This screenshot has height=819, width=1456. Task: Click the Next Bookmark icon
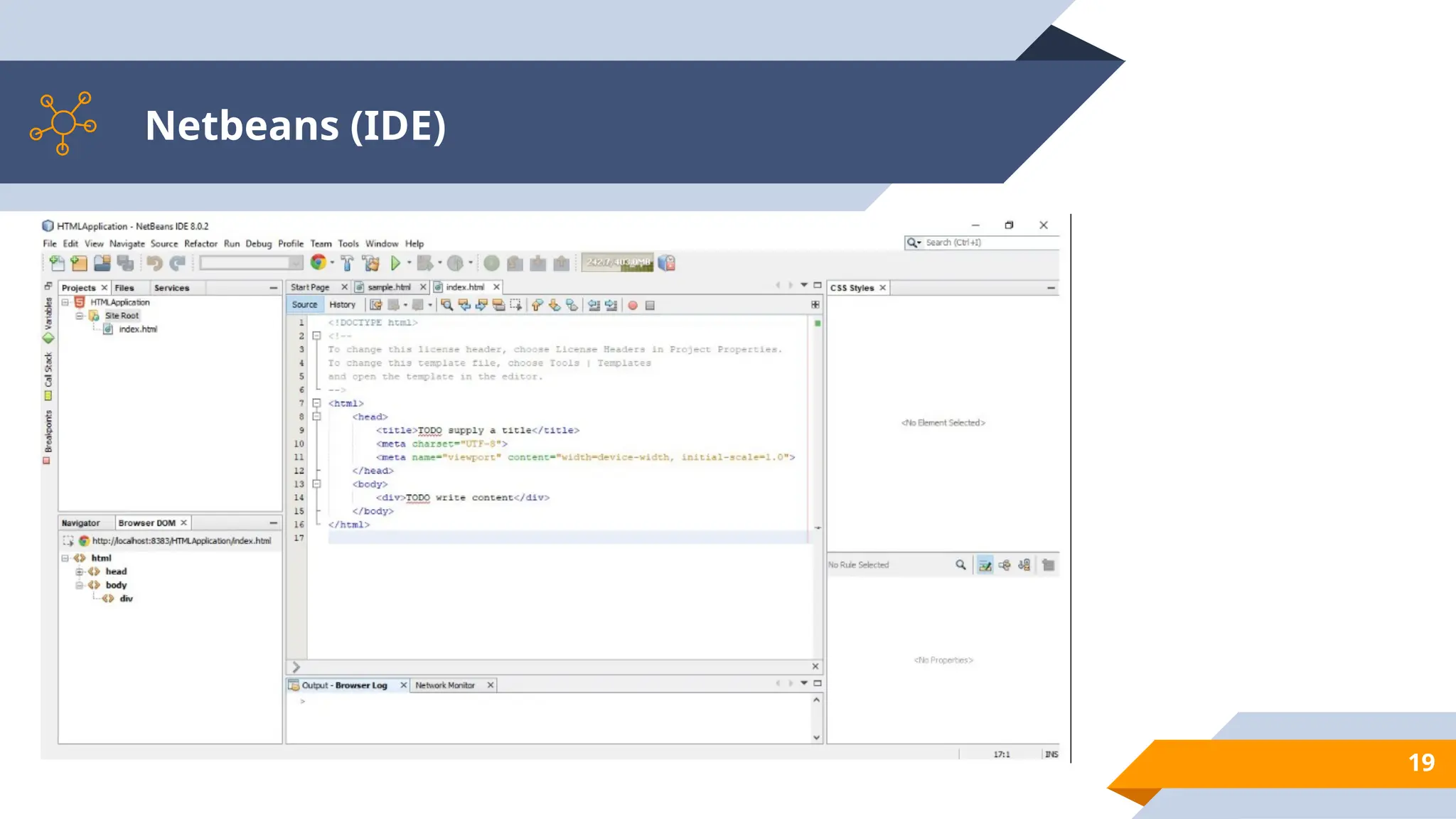tap(555, 305)
